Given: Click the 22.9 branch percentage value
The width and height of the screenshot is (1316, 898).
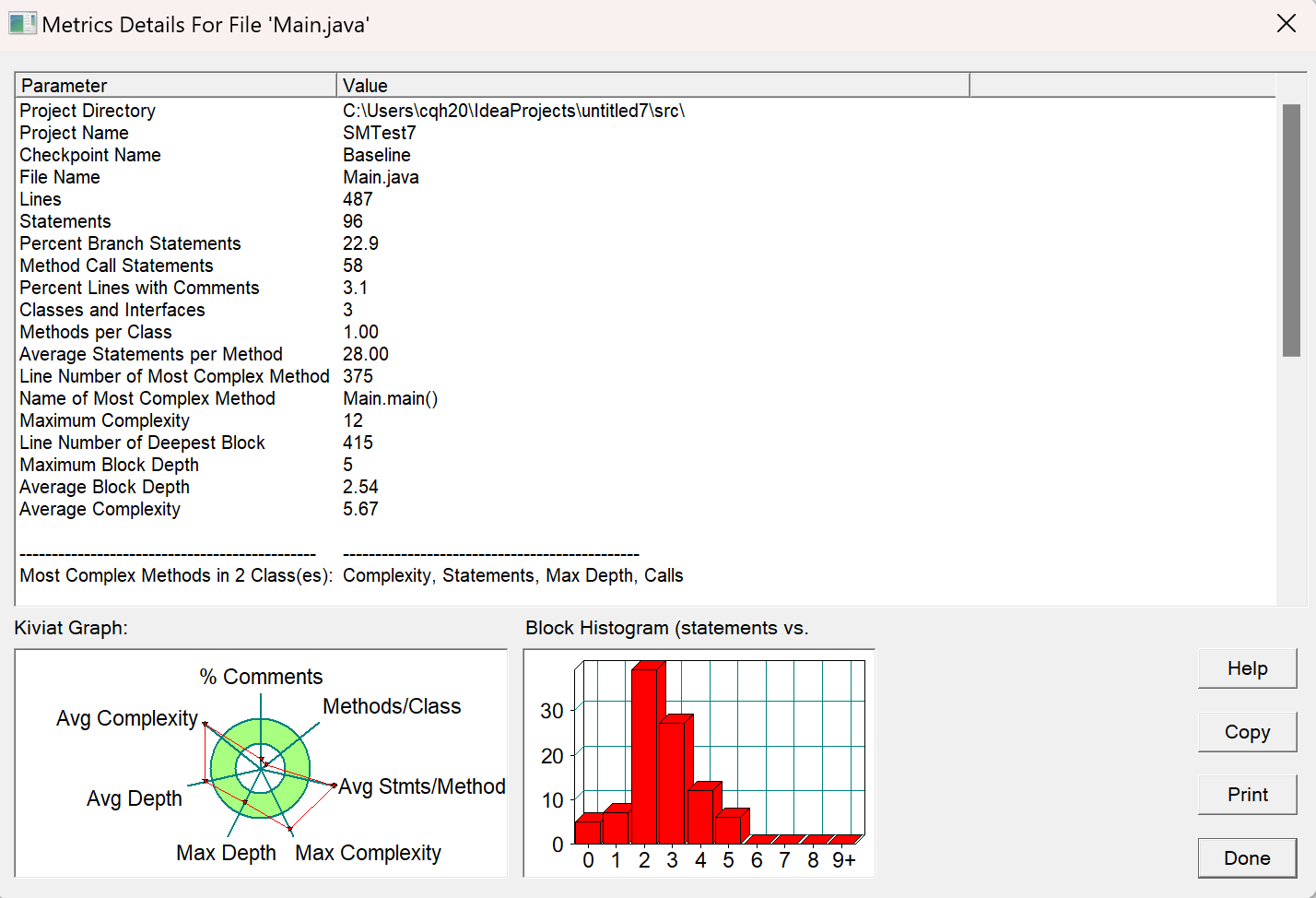Looking at the screenshot, I should [360, 243].
